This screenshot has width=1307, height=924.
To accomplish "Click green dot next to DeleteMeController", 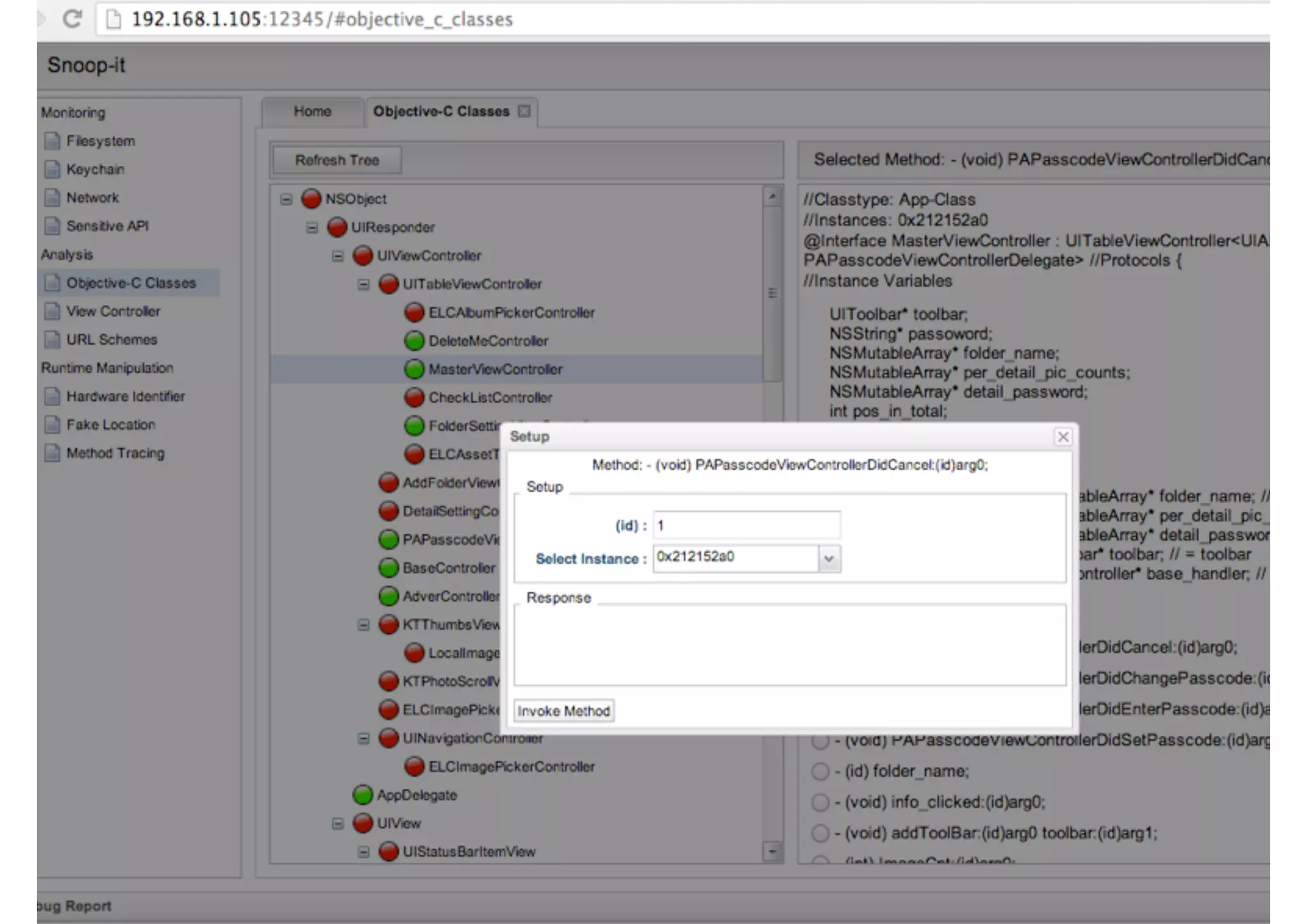I will point(414,341).
